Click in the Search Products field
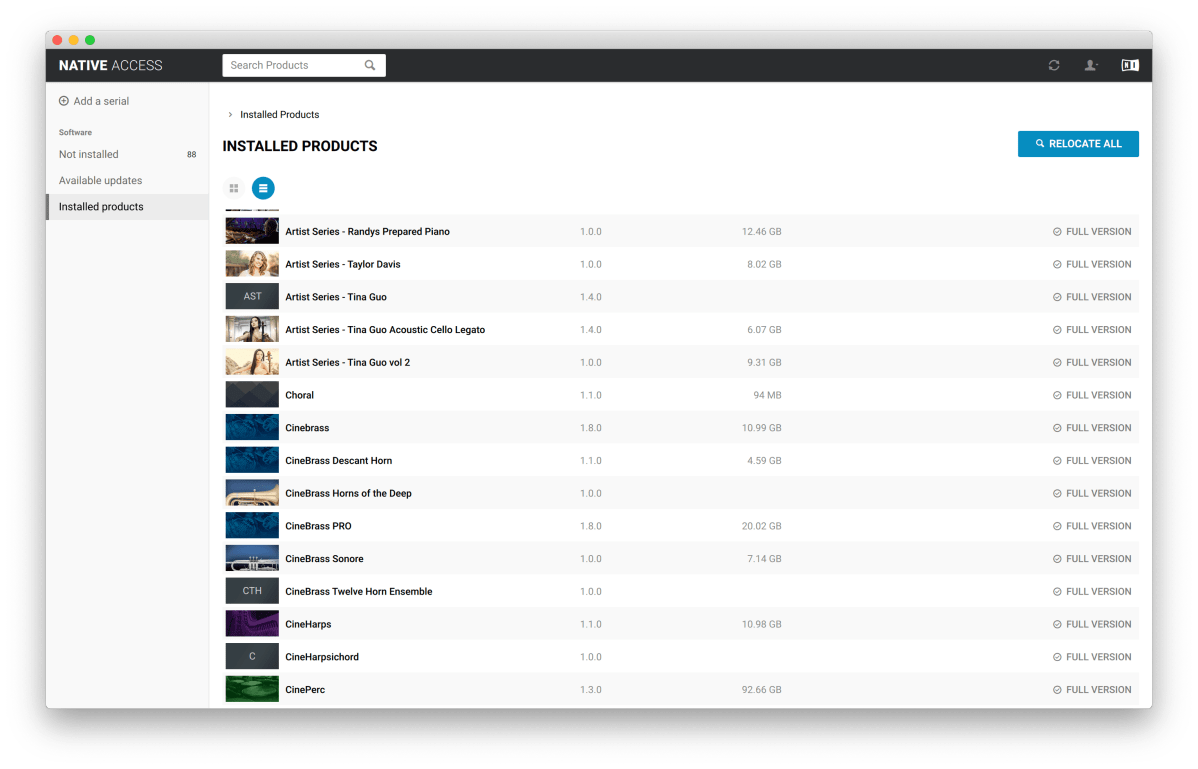 click(x=303, y=66)
